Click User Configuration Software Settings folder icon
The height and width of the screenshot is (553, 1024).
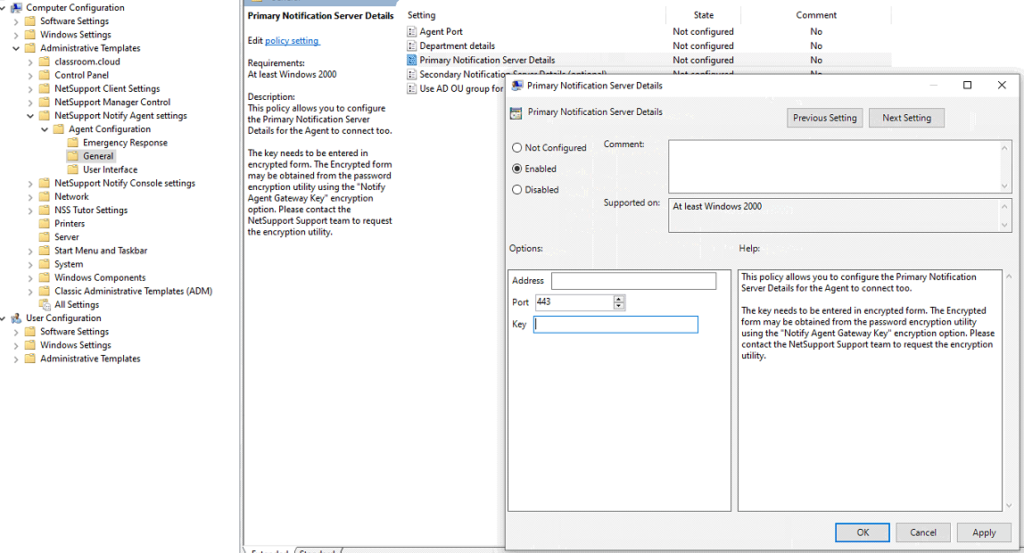(30, 332)
